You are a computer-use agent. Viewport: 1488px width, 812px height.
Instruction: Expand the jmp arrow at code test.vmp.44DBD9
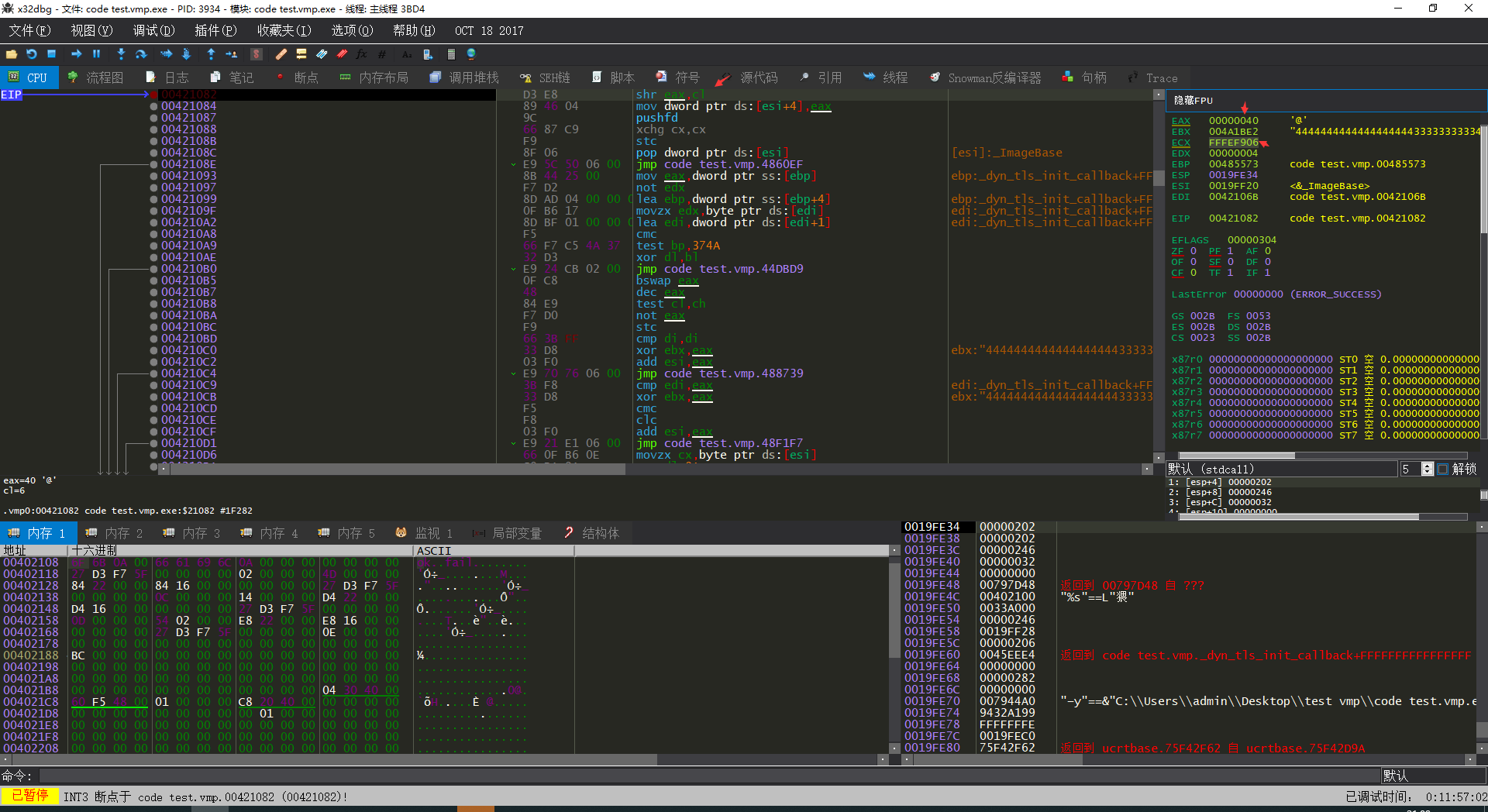[x=513, y=269]
